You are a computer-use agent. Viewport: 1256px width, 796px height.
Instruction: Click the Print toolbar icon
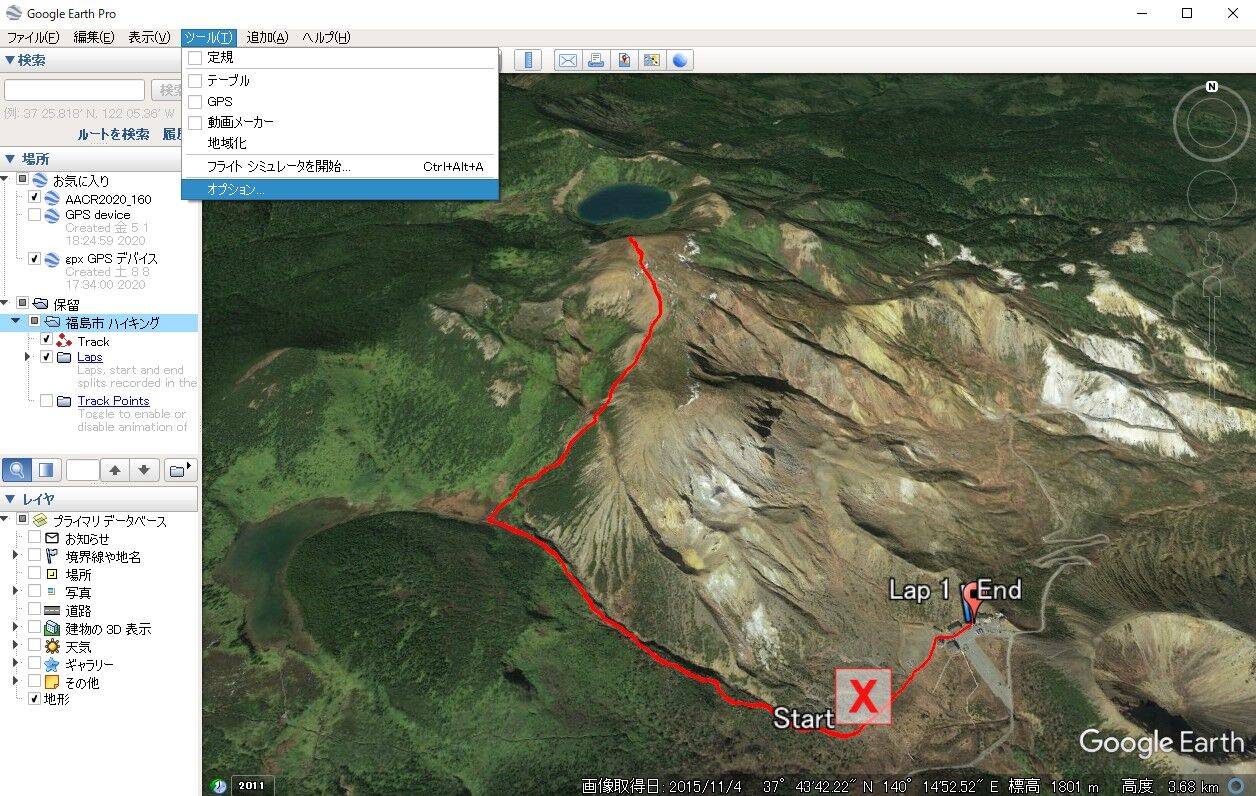pos(596,60)
